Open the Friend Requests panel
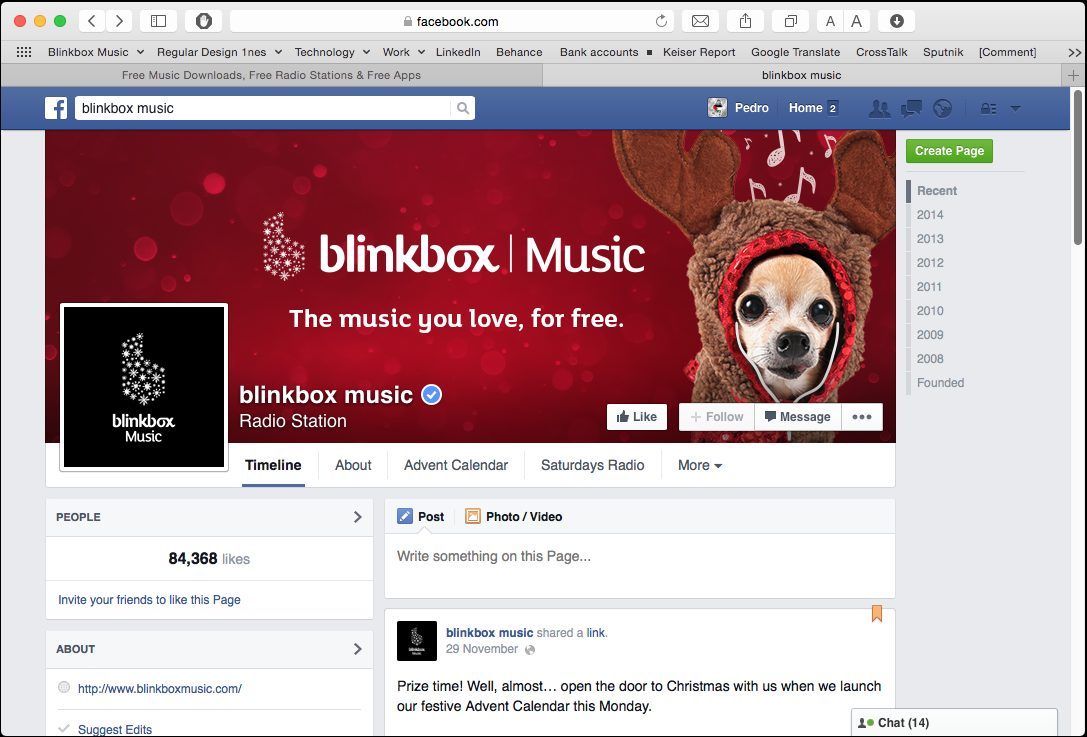 pyautogui.click(x=879, y=107)
